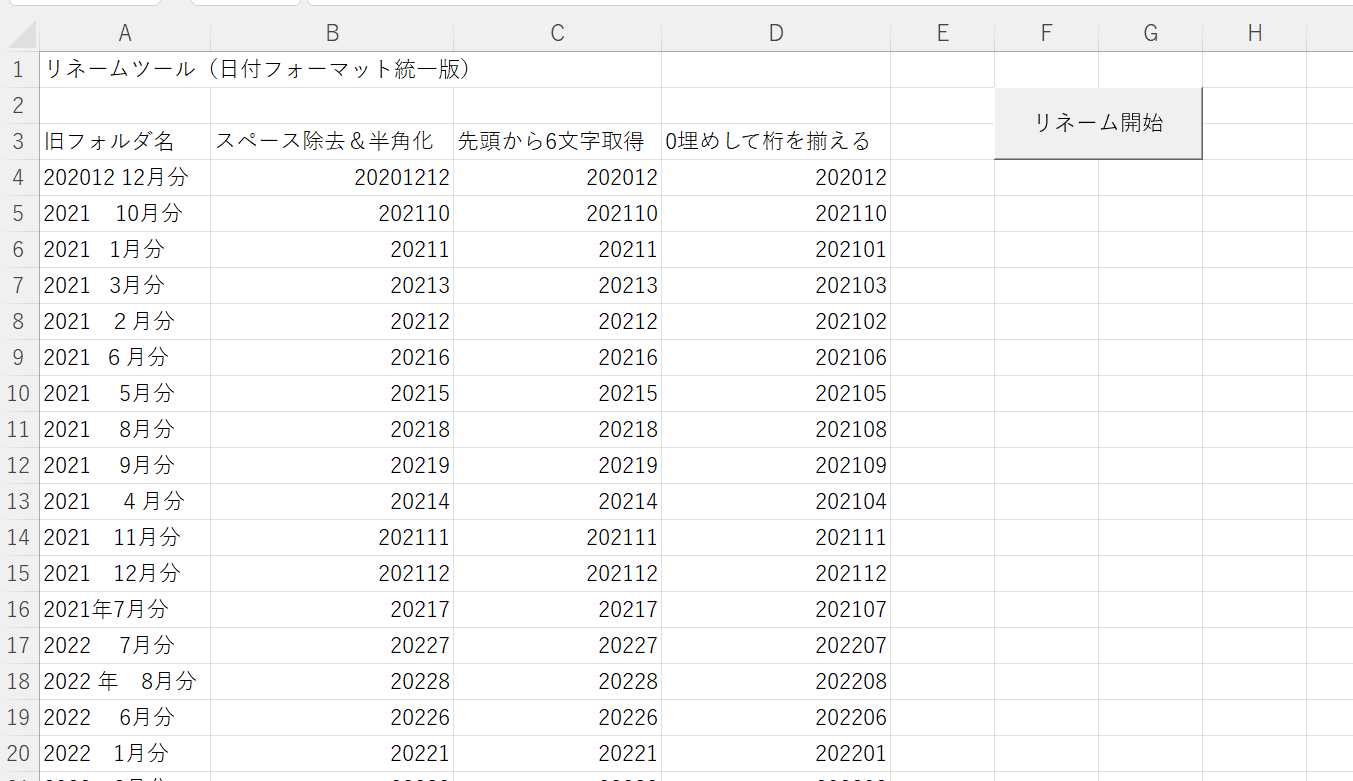The height and width of the screenshot is (781, 1353).
Task: Select row 10 header
Action: pyautogui.click(x=19, y=394)
